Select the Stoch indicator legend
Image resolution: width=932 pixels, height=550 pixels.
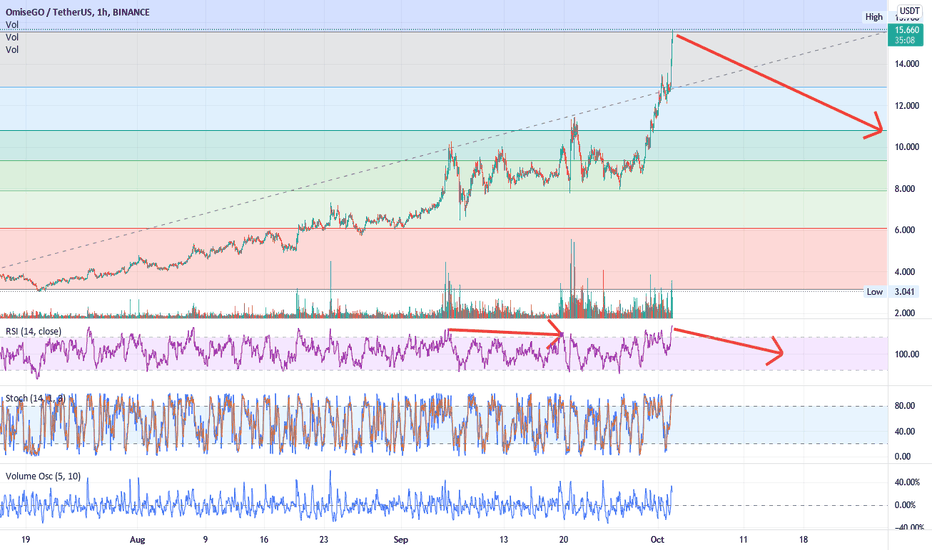35,398
